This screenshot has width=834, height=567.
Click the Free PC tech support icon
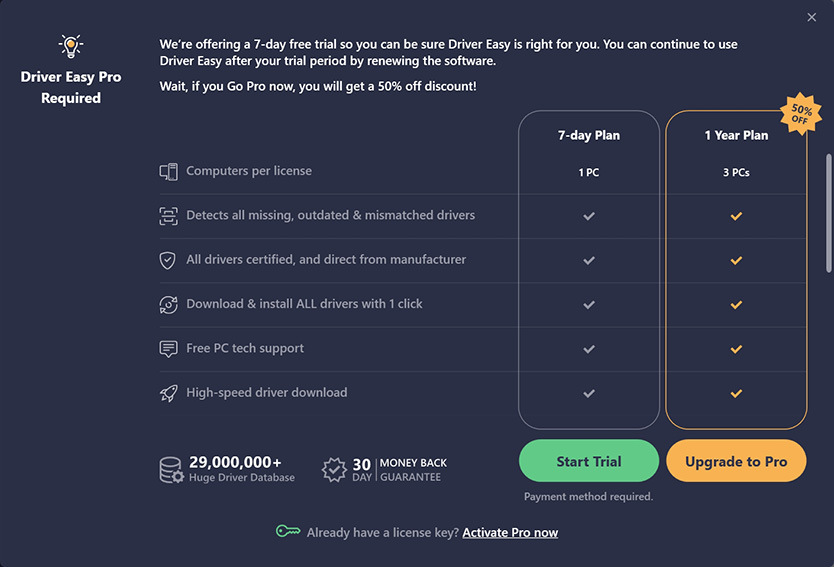point(169,349)
